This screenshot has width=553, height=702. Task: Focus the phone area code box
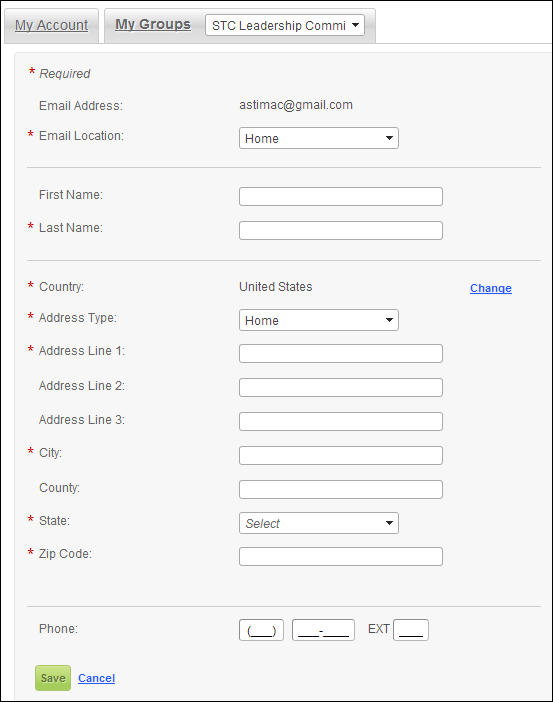[261, 630]
